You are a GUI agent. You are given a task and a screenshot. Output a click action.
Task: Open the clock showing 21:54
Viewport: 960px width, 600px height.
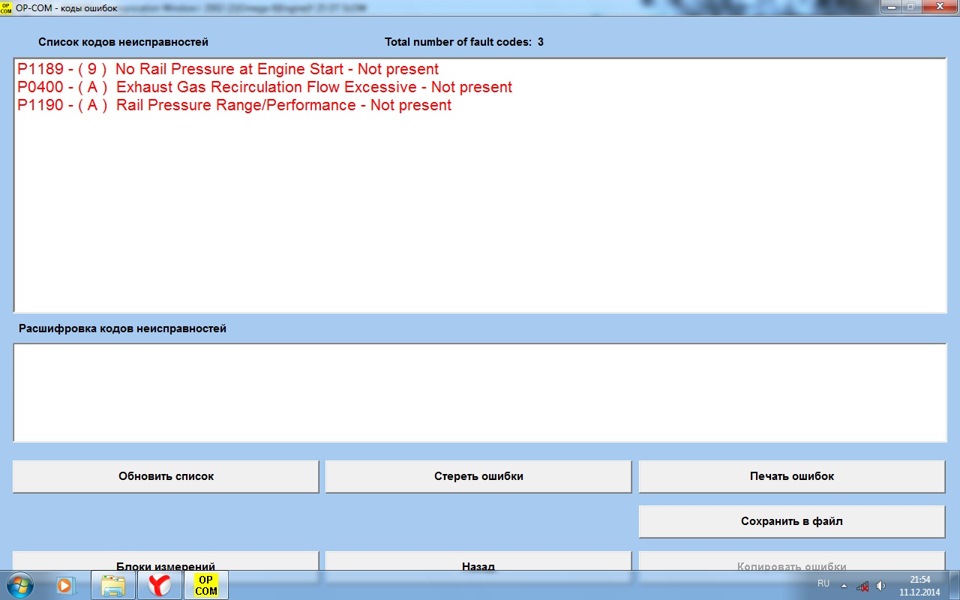920,586
